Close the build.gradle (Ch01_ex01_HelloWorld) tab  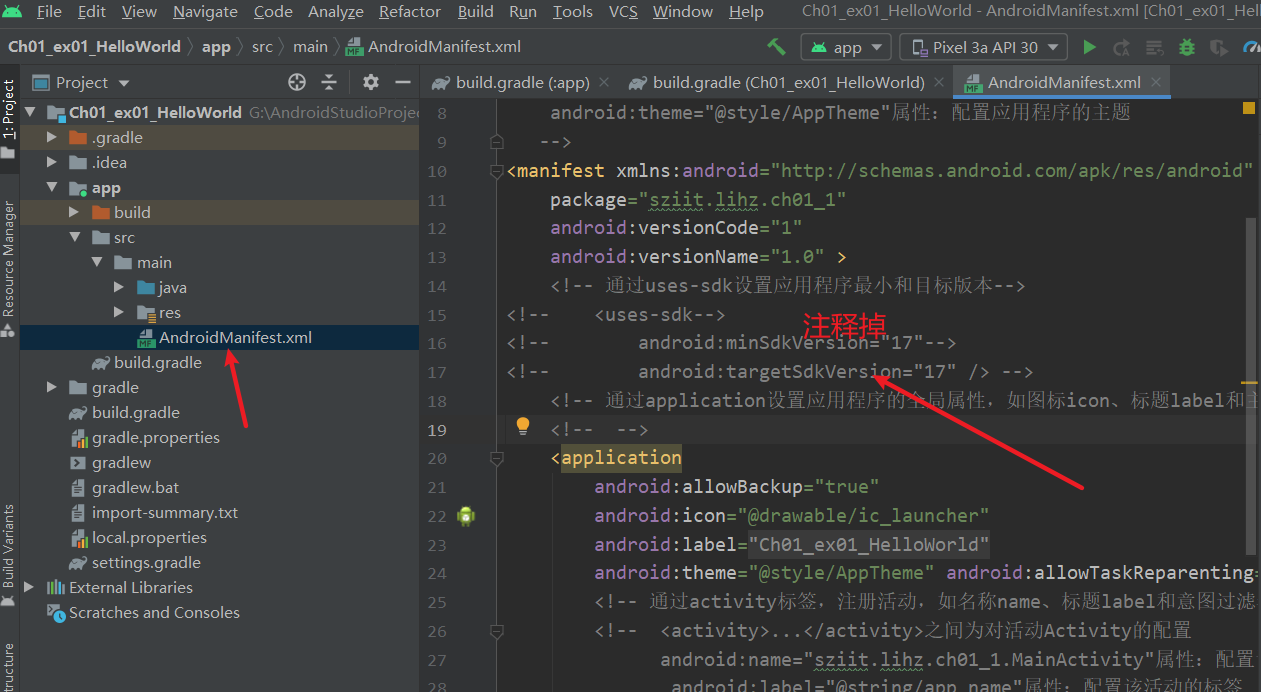939,83
